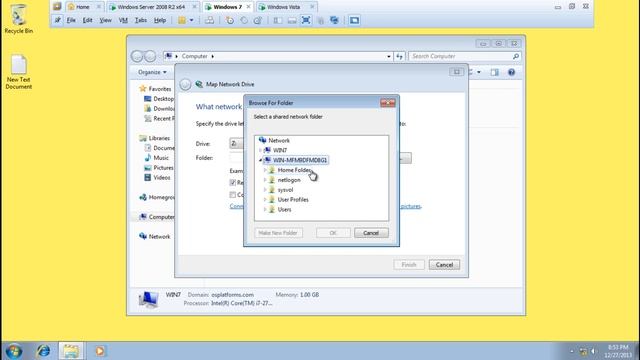640x360 pixels.
Task: Show or hide the VMware library pane
Action: (278, 20)
